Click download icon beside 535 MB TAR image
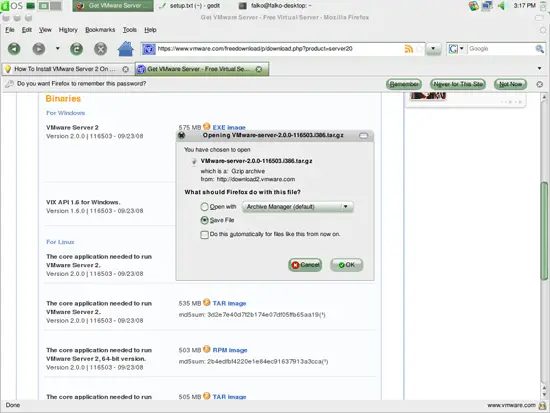 [x=207, y=302]
